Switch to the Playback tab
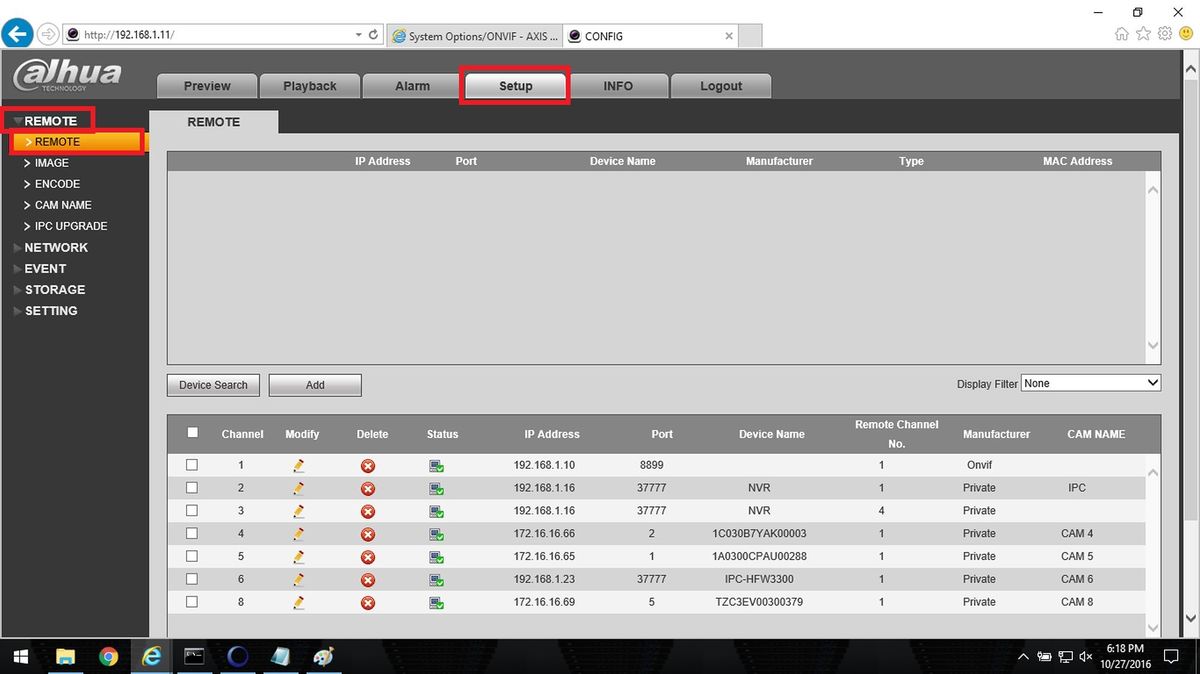Image resolution: width=1200 pixels, height=674 pixels. [x=310, y=86]
